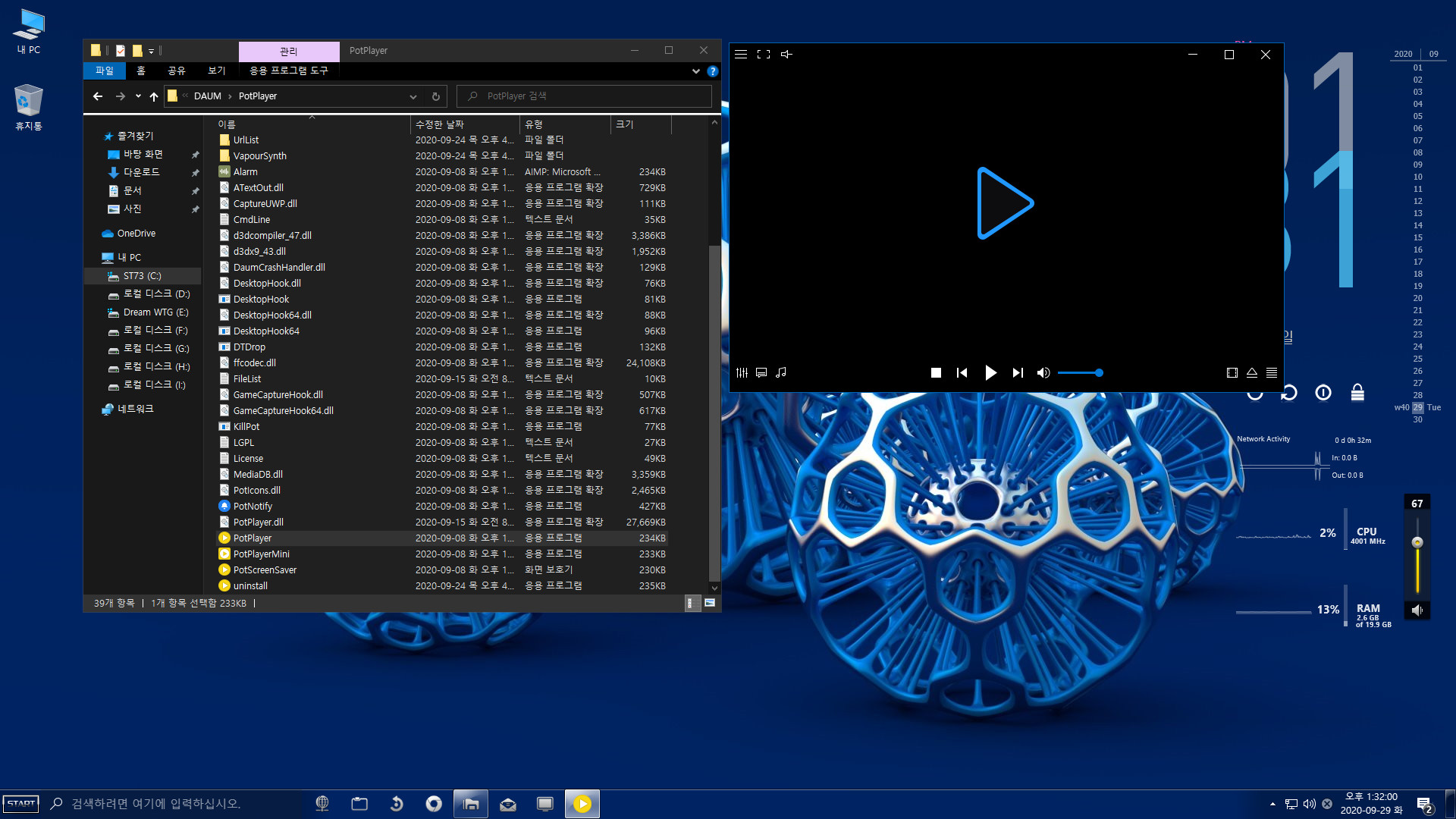Open audio music note icon in PotPlayer
Image resolution: width=1456 pixels, height=819 pixels.
click(x=781, y=372)
